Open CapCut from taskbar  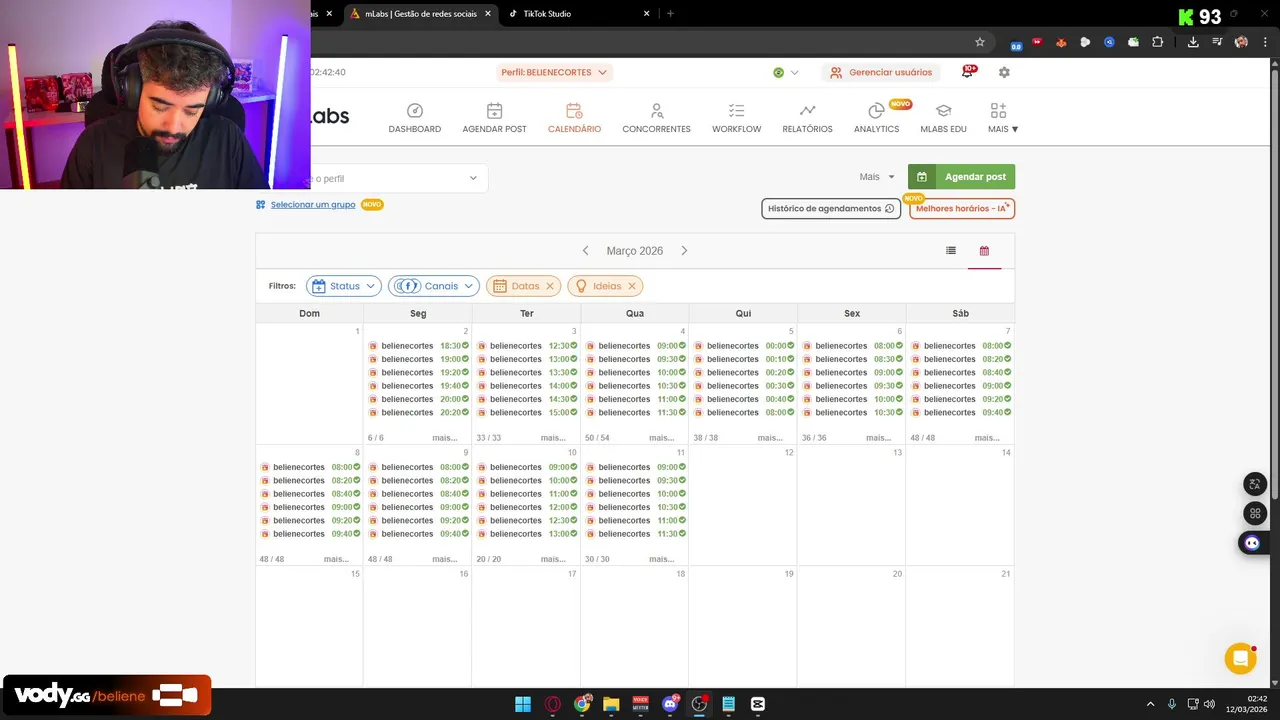point(757,704)
